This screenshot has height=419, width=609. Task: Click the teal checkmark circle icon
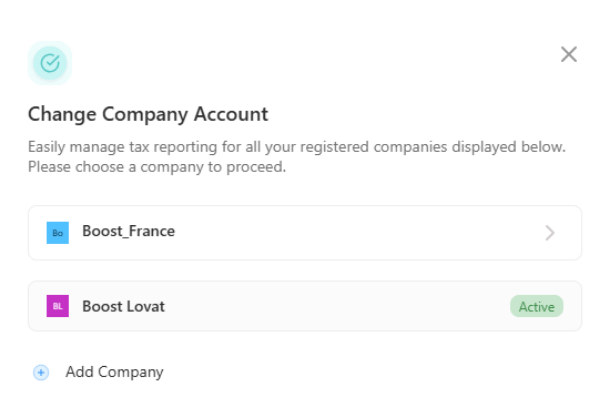50,63
